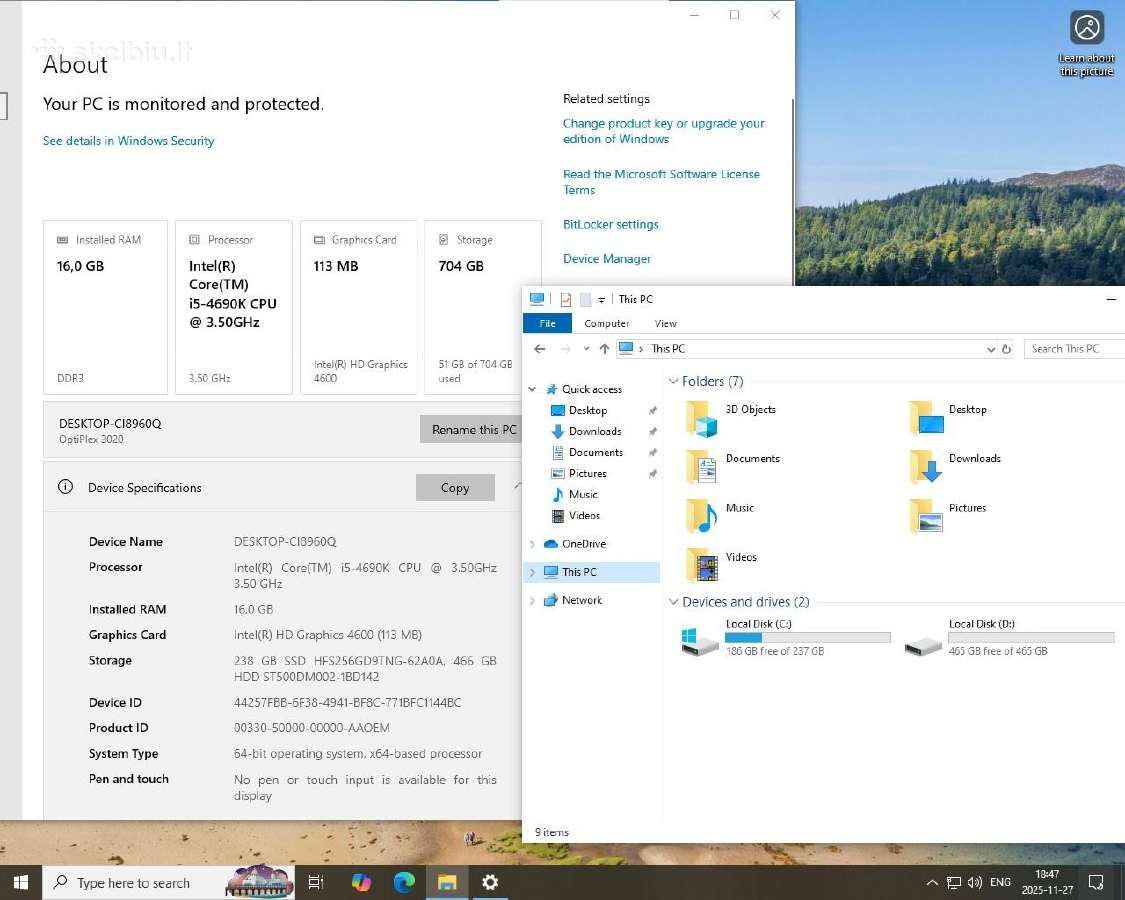
Task: Click Explorer Forward arrow button
Action: 565,349
